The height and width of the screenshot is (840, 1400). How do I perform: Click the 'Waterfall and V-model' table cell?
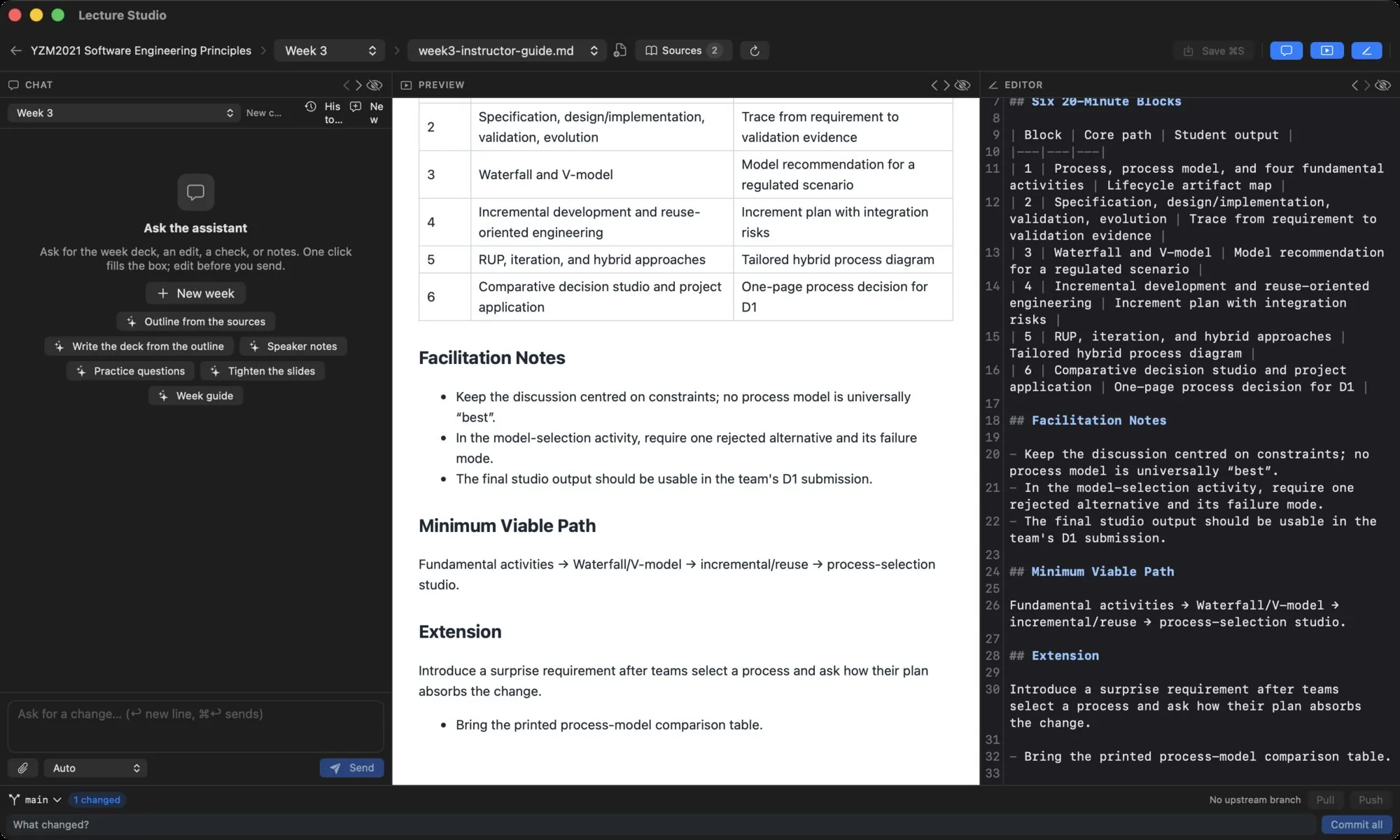[x=602, y=174]
